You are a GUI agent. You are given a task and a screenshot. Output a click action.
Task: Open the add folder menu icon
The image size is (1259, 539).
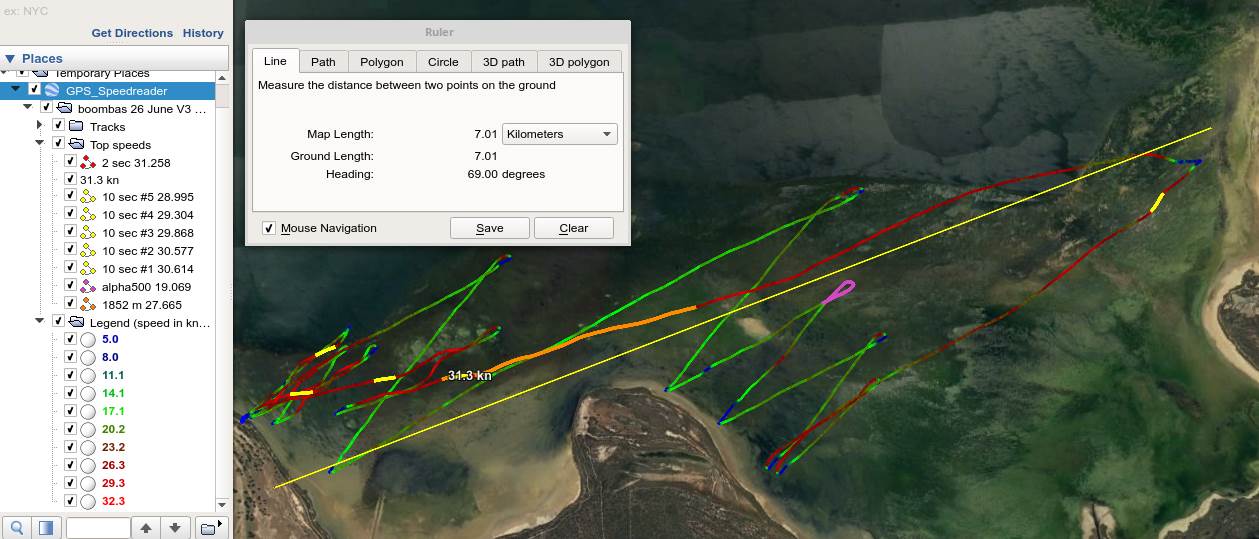pos(208,527)
